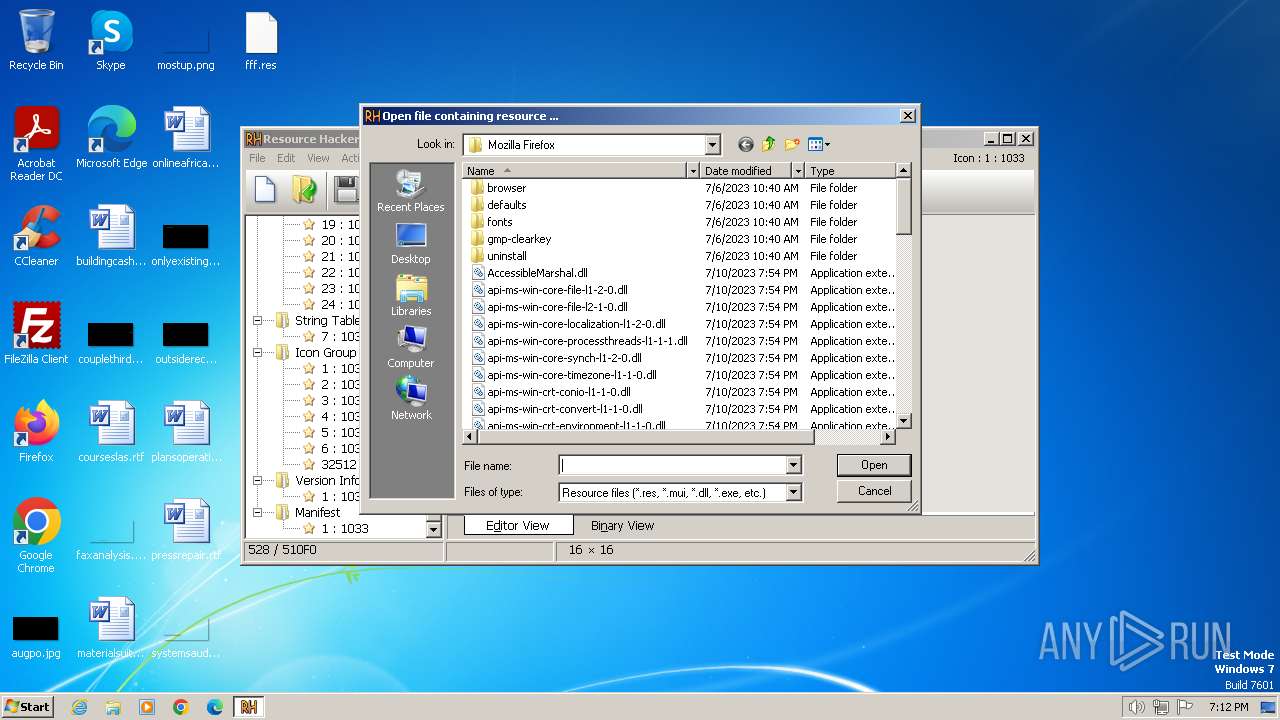
Task: Go back to last visited folder
Action: [x=746, y=145]
